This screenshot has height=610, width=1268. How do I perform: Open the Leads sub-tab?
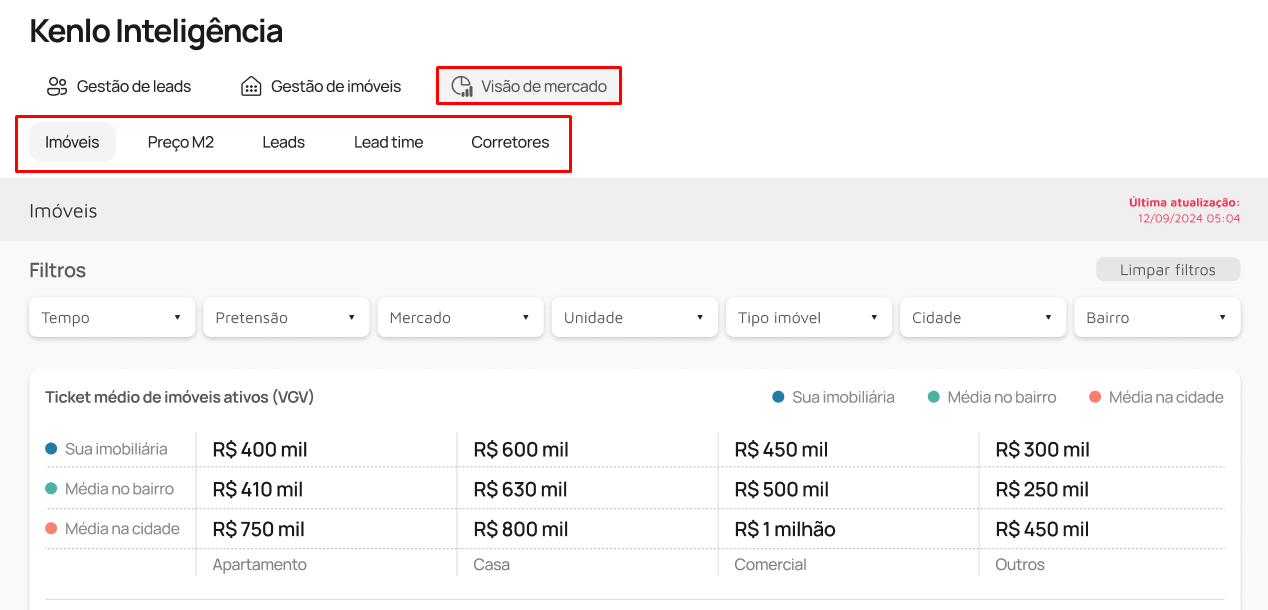coord(284,142)
